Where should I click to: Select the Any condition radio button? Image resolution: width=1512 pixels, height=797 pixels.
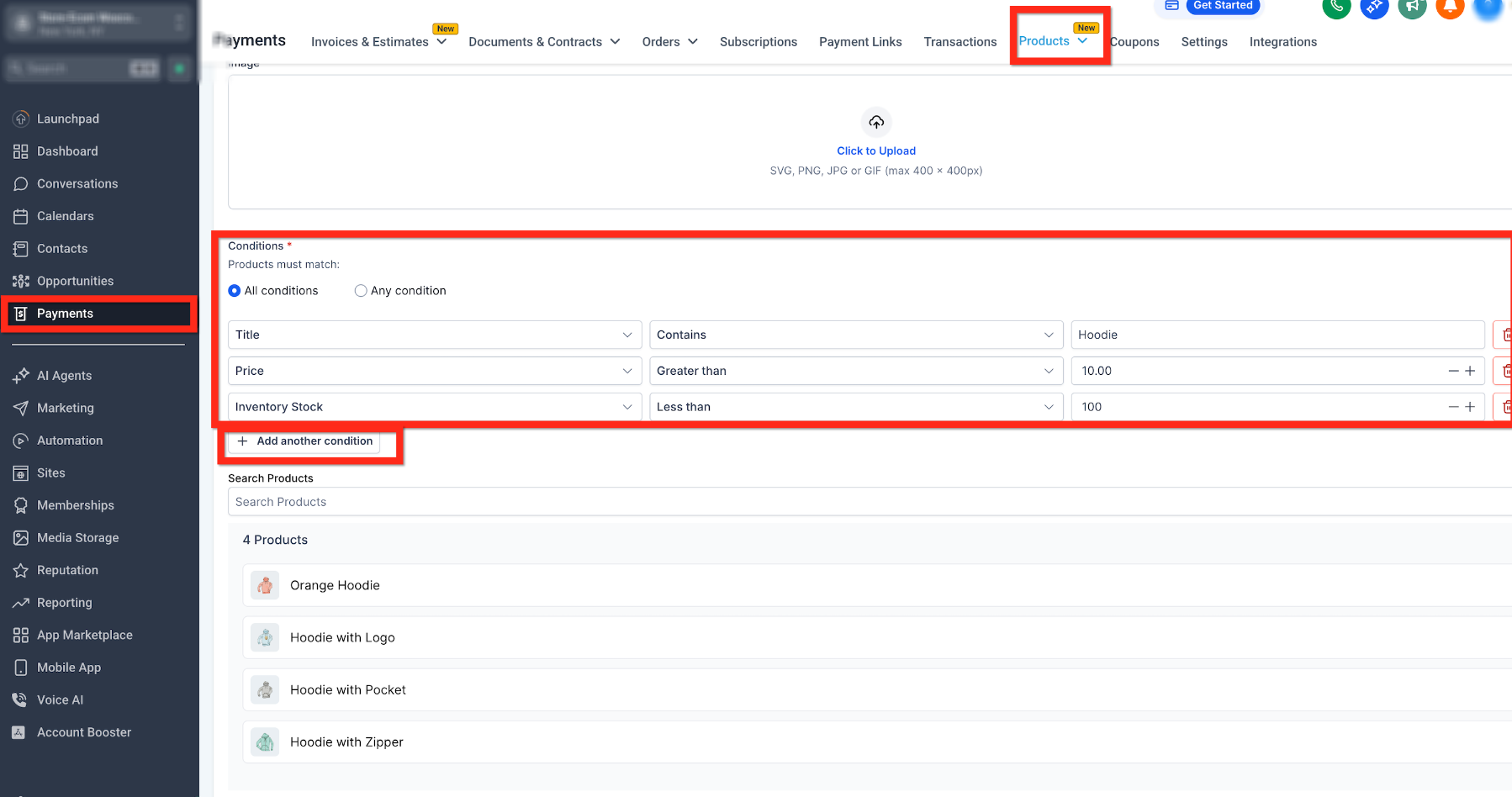(x=361, y=291)
